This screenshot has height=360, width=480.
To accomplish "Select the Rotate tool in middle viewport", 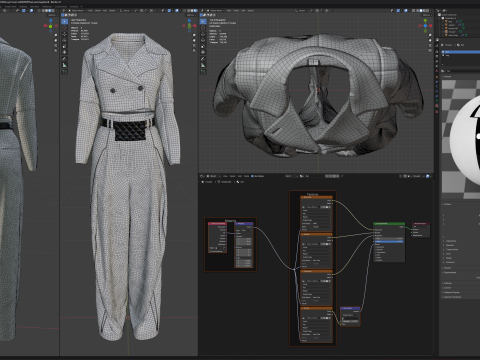I will [64, 40].
